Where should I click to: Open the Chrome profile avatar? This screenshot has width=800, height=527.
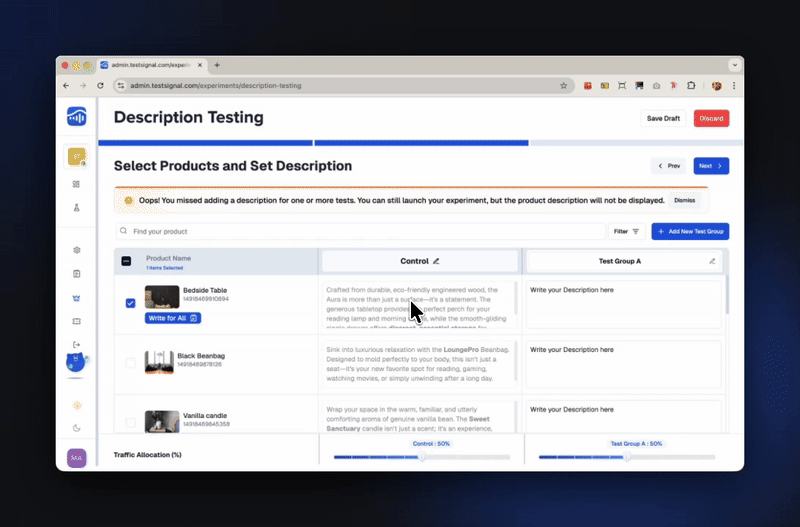click(x=717, y=86)
